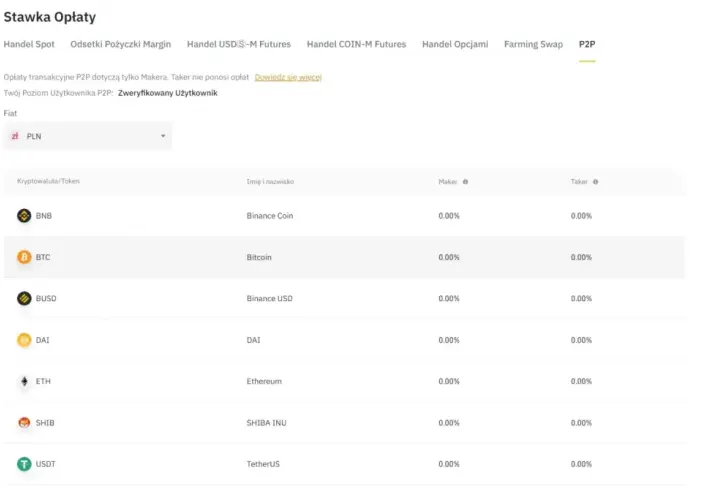Click the SHIBA INU name cell
Viewport: 720px width, 500px height.
[266, 423]
